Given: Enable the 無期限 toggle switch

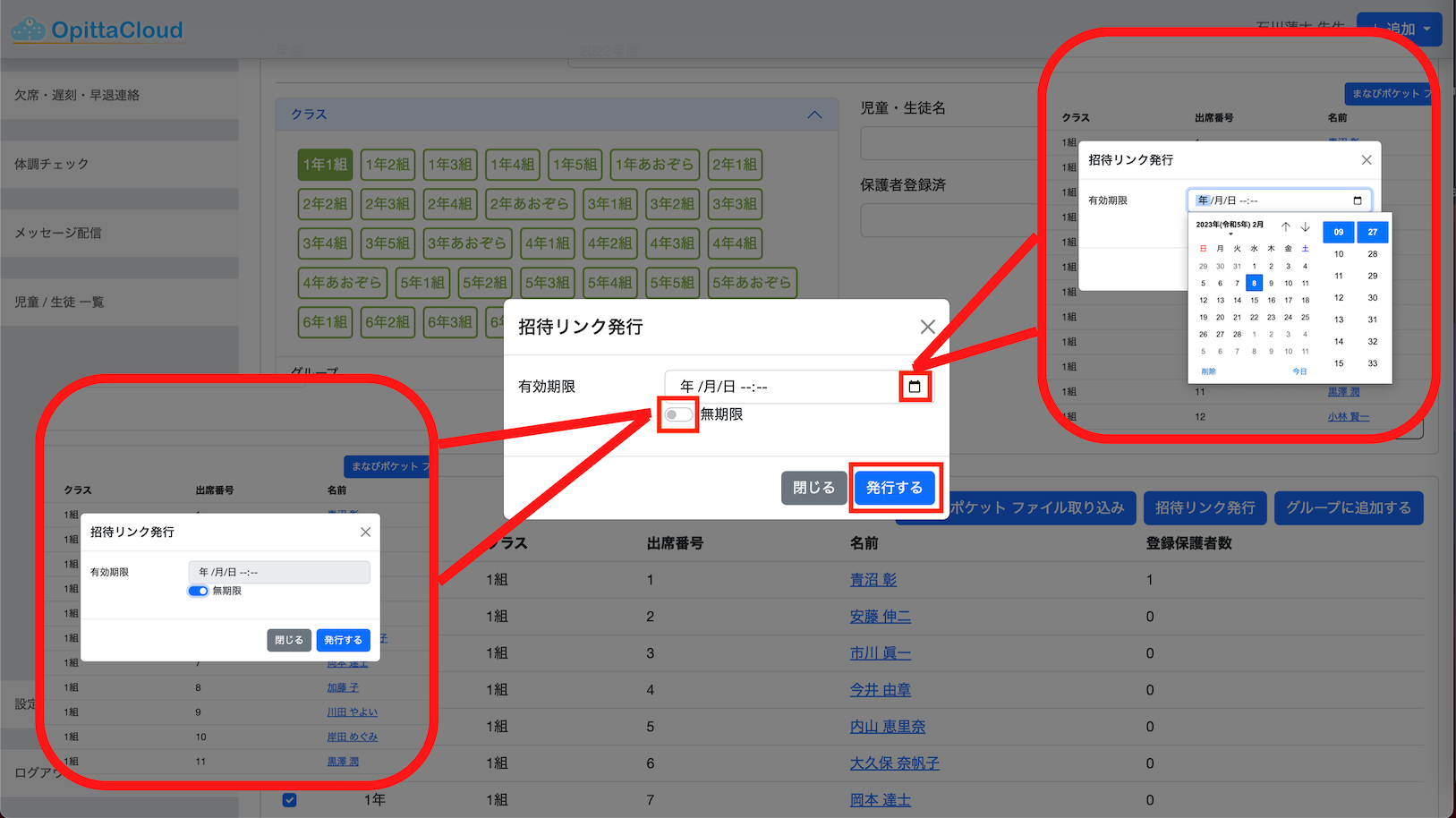Looking at the screenshot, I should [678, 414].
